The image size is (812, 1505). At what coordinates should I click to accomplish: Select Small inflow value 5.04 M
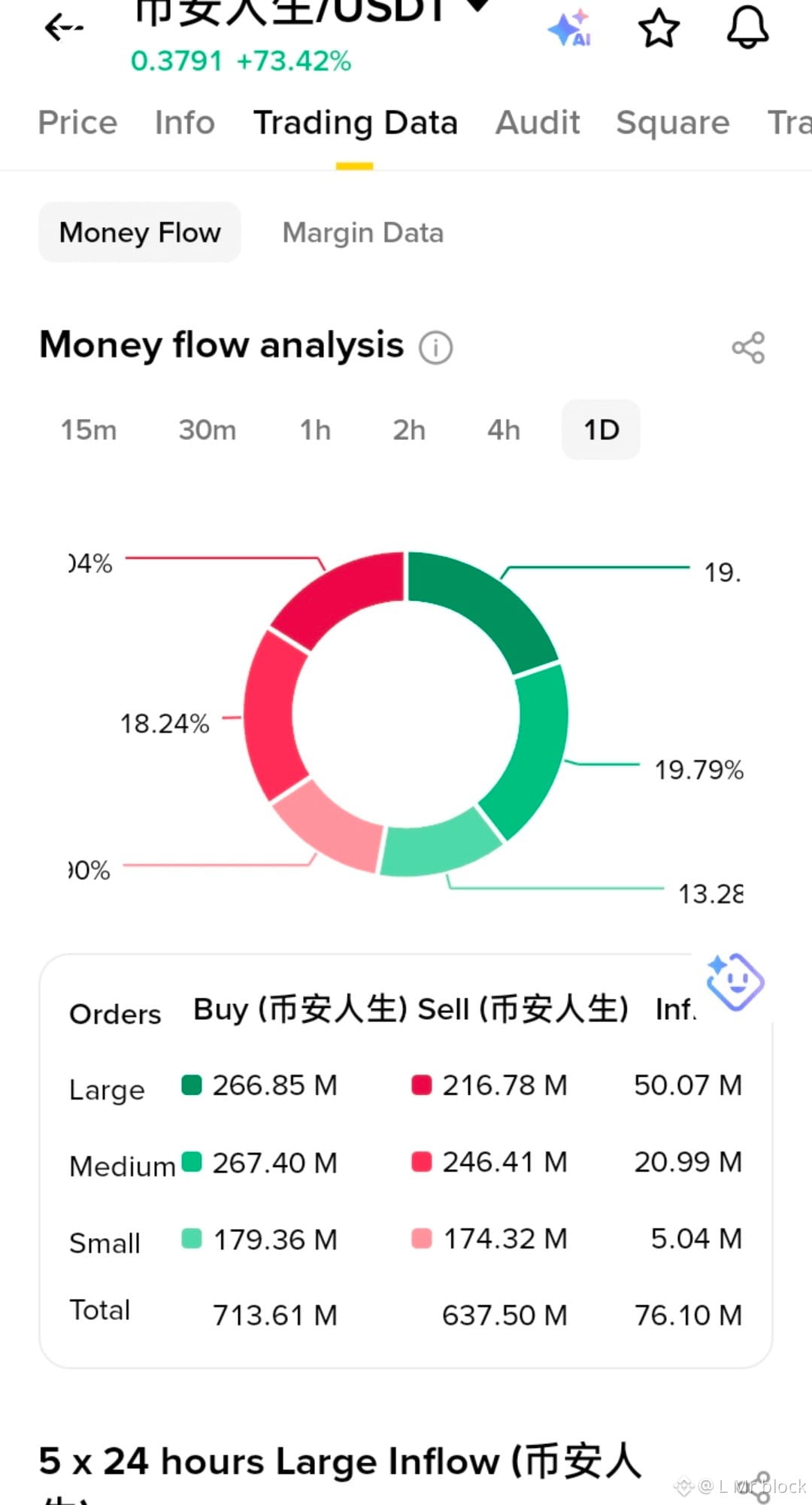coord(696,1239)
